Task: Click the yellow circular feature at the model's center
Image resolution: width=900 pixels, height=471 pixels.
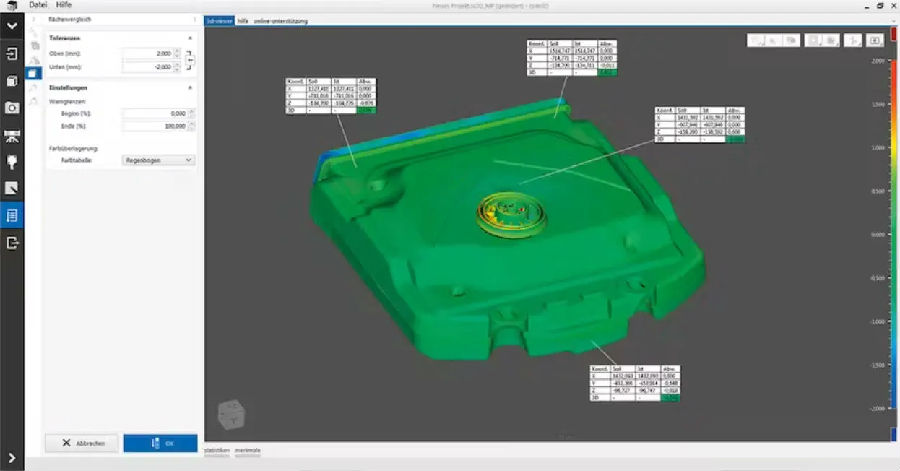Action: click(x=510, y=214)
